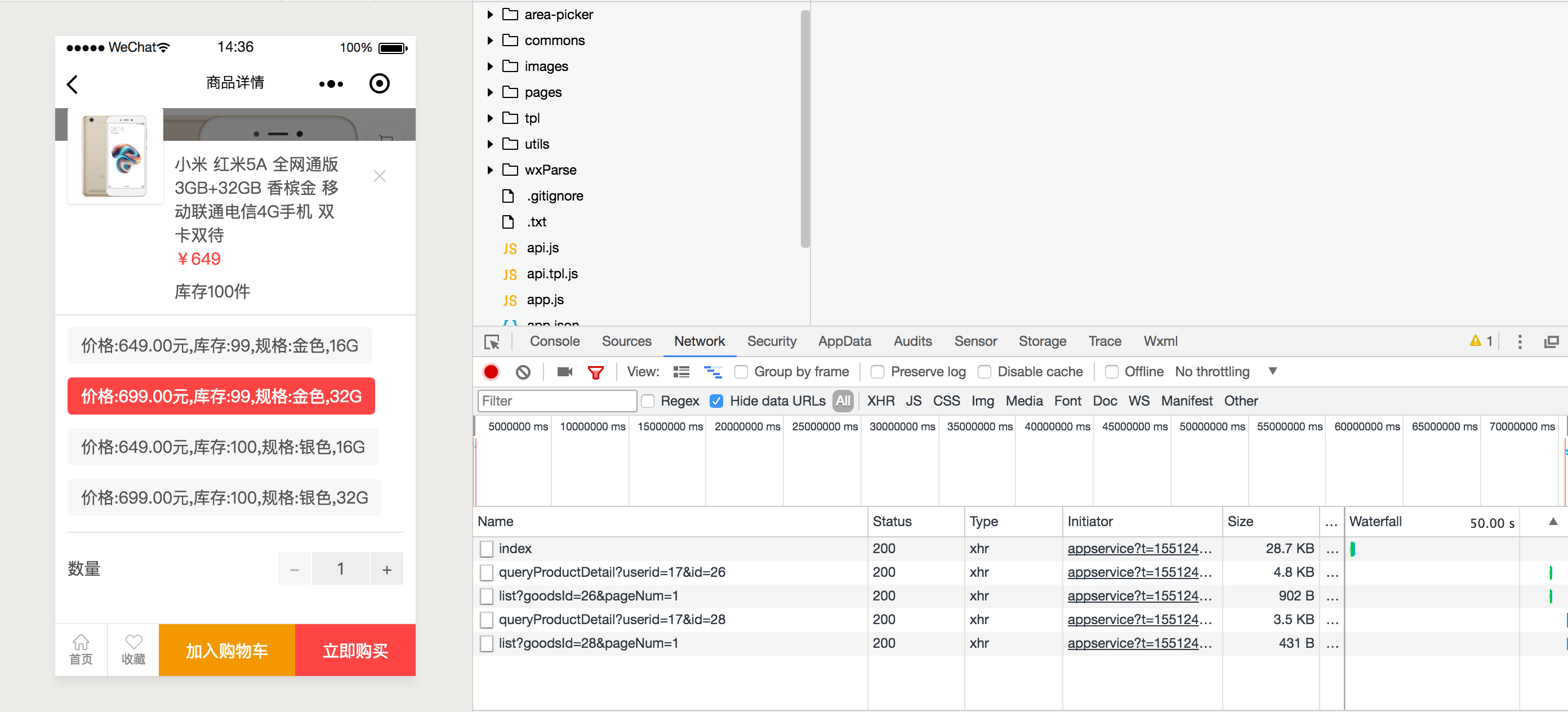Enable Disable cache checkbox
Image resolution: width=1568 pixels, height=712 pixels.
[985, 371]
